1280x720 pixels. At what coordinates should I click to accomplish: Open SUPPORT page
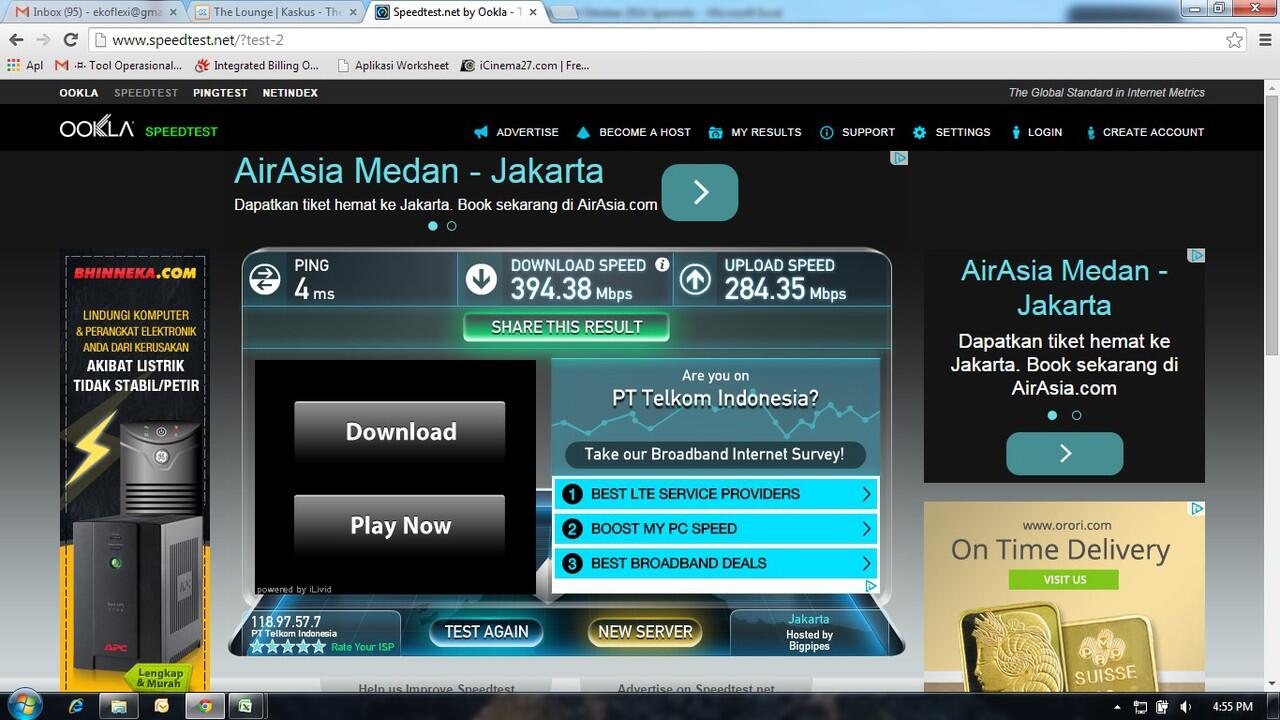857,132
